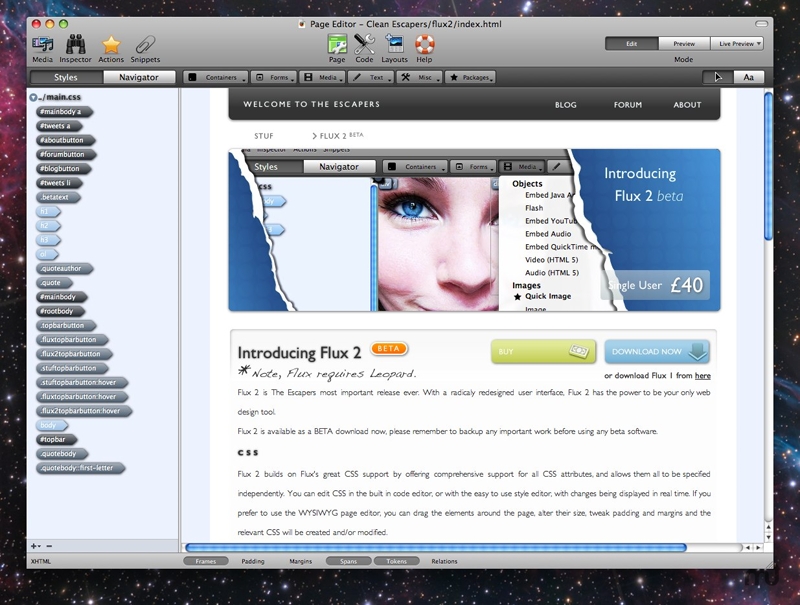Select the .stuftopbarbutton:hover style
This screenshot has width=800, height=605.
pyautogui.click(x=82, y=383)
